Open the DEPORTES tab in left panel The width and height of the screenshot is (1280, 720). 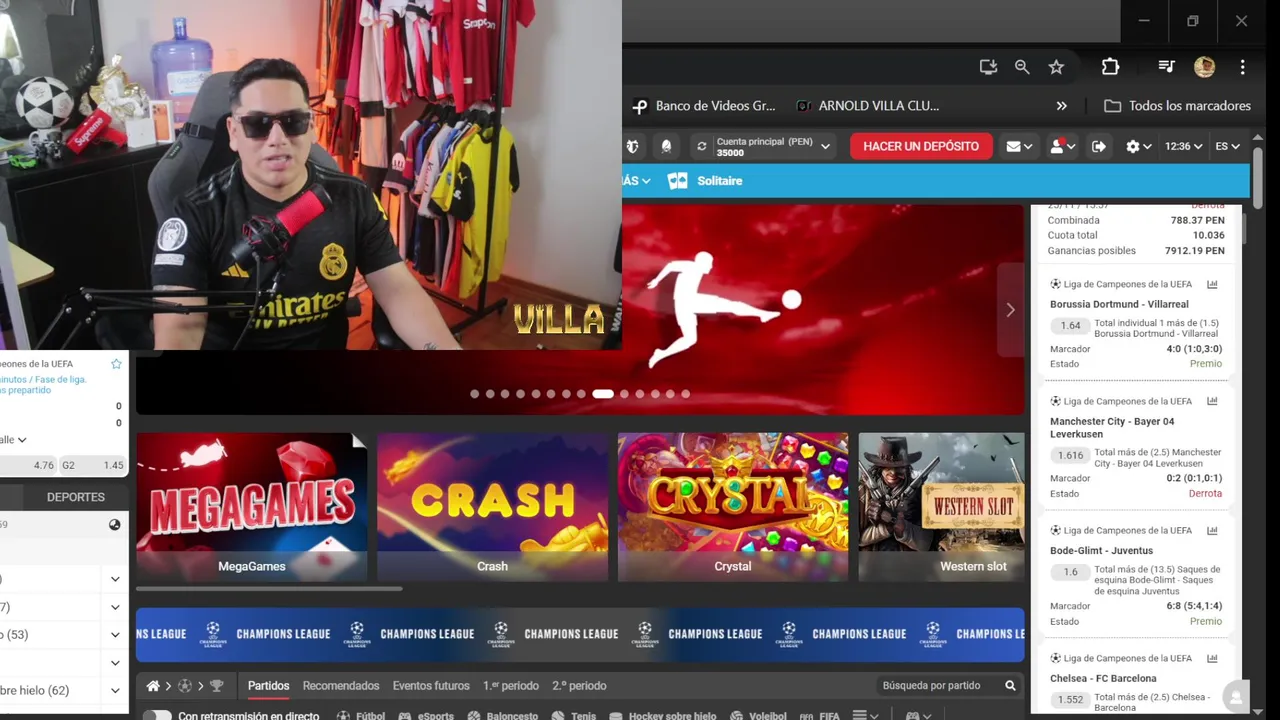click(76, 497)
